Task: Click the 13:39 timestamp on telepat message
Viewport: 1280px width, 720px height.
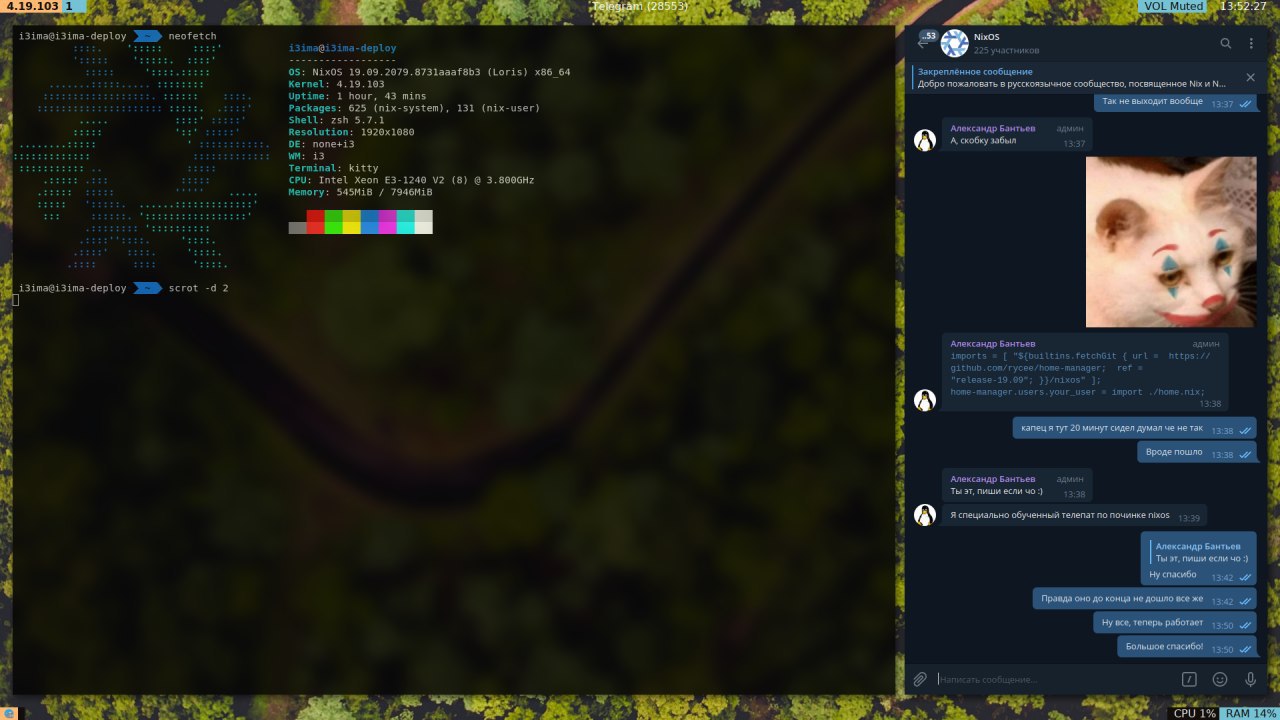Action: [x=1189, y=518]
